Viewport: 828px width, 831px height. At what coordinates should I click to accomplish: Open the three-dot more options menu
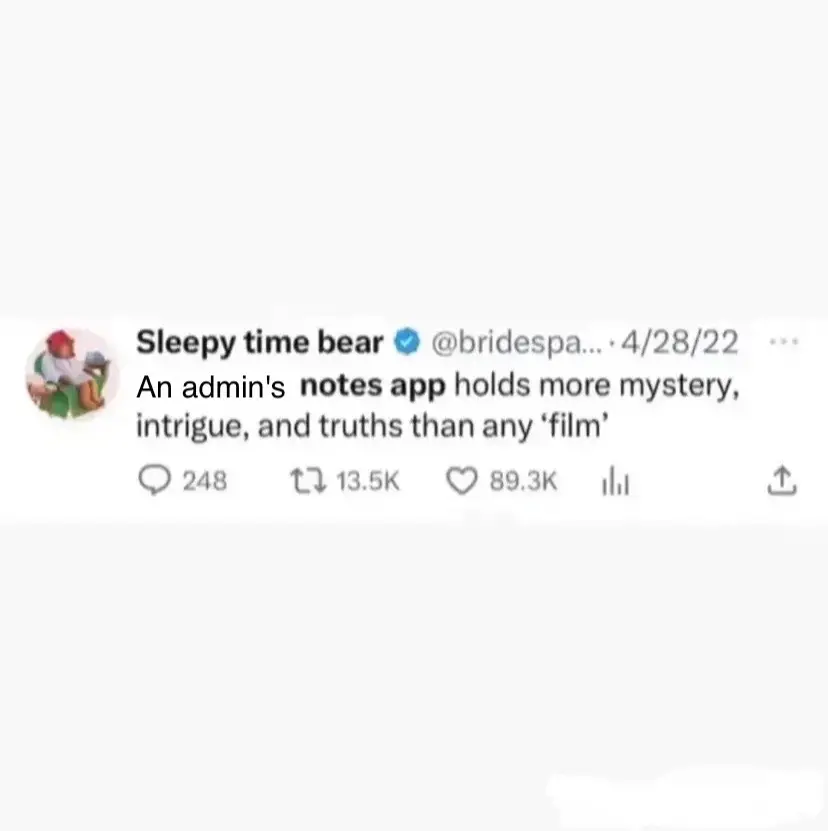click(x=783, y=342)
